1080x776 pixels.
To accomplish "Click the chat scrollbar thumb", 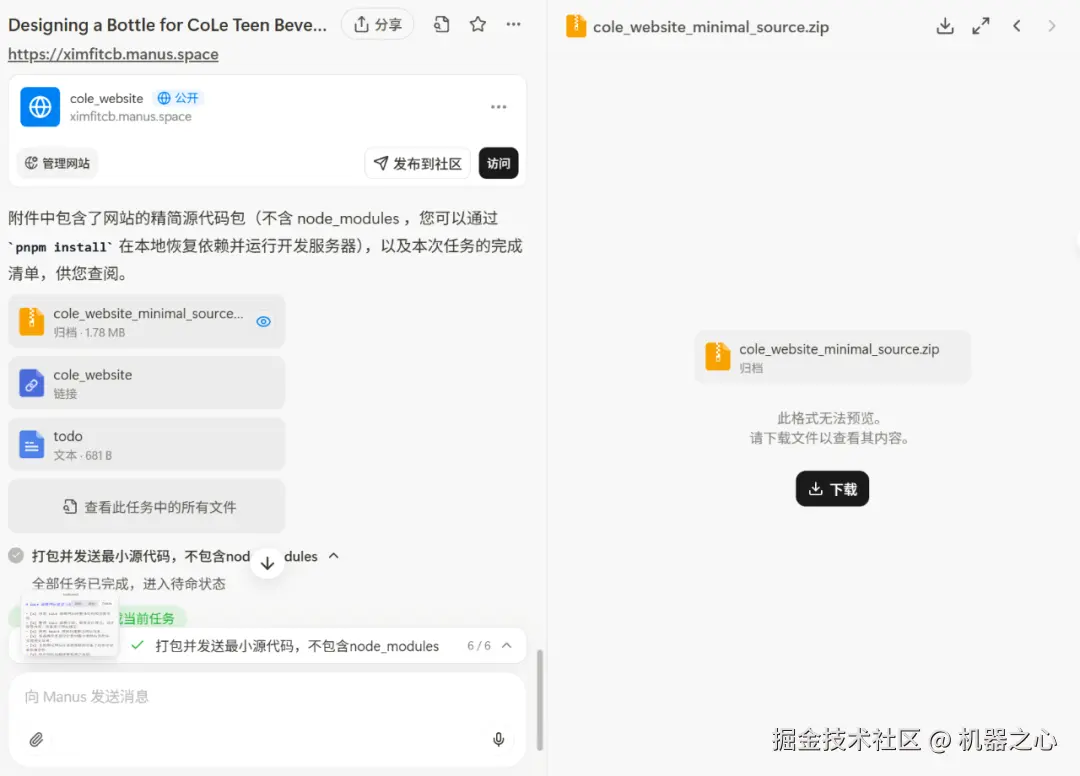I will pos(540,700).
